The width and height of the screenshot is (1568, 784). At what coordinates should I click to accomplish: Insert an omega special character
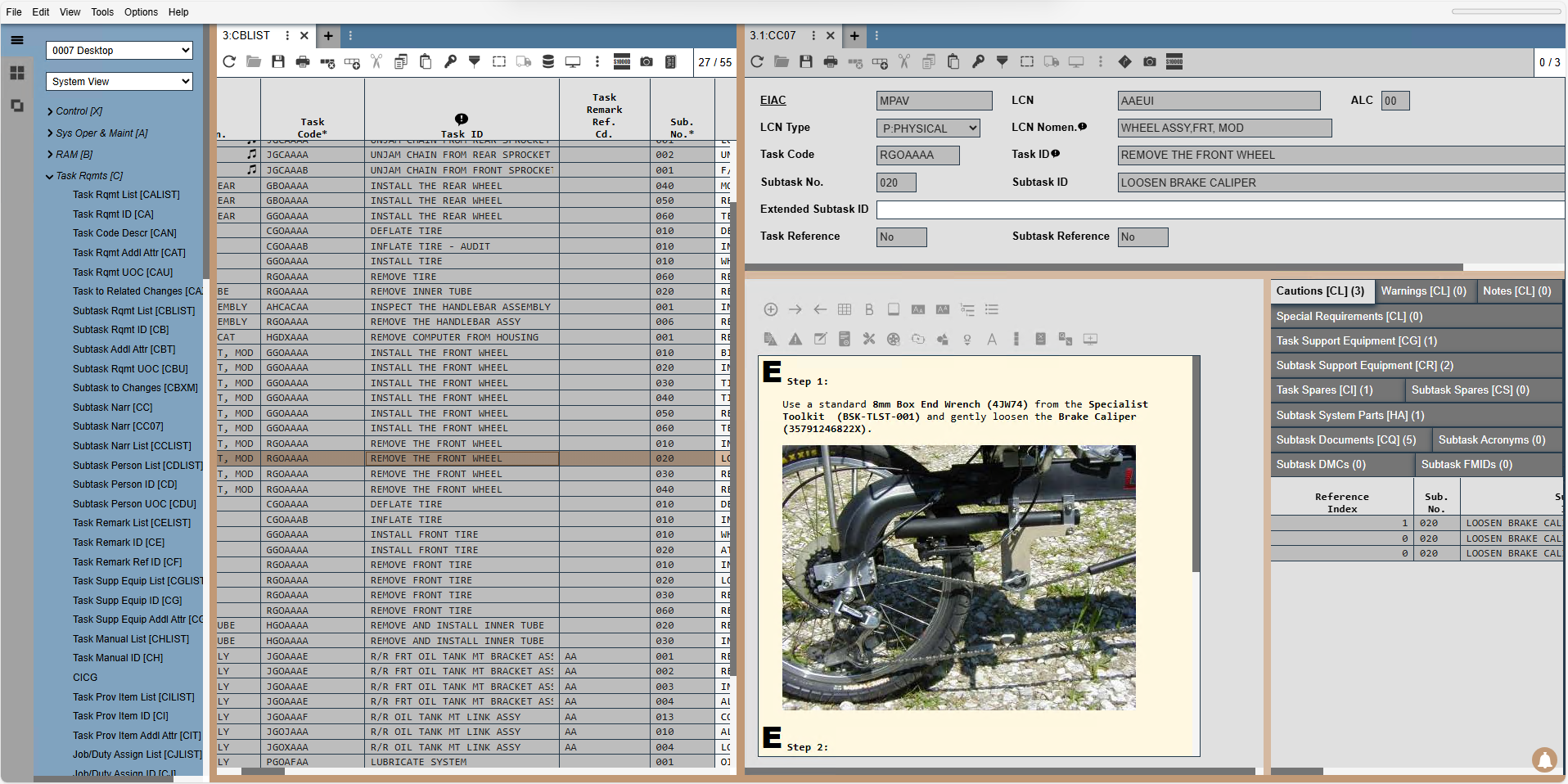coord(967,339)
